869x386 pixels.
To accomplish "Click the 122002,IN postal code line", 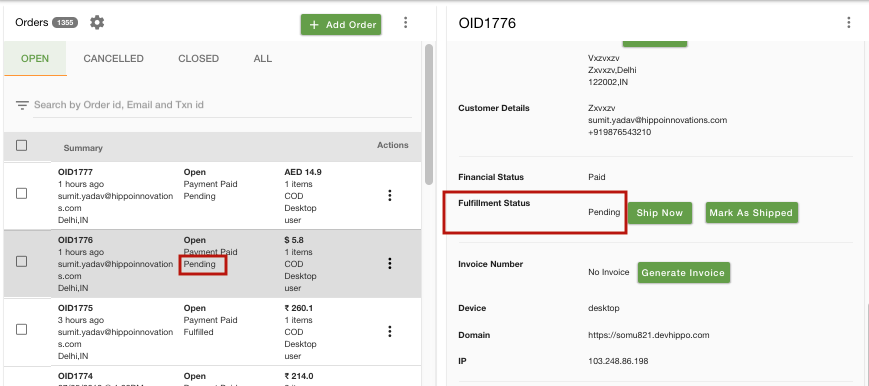I will click(608, 82).
